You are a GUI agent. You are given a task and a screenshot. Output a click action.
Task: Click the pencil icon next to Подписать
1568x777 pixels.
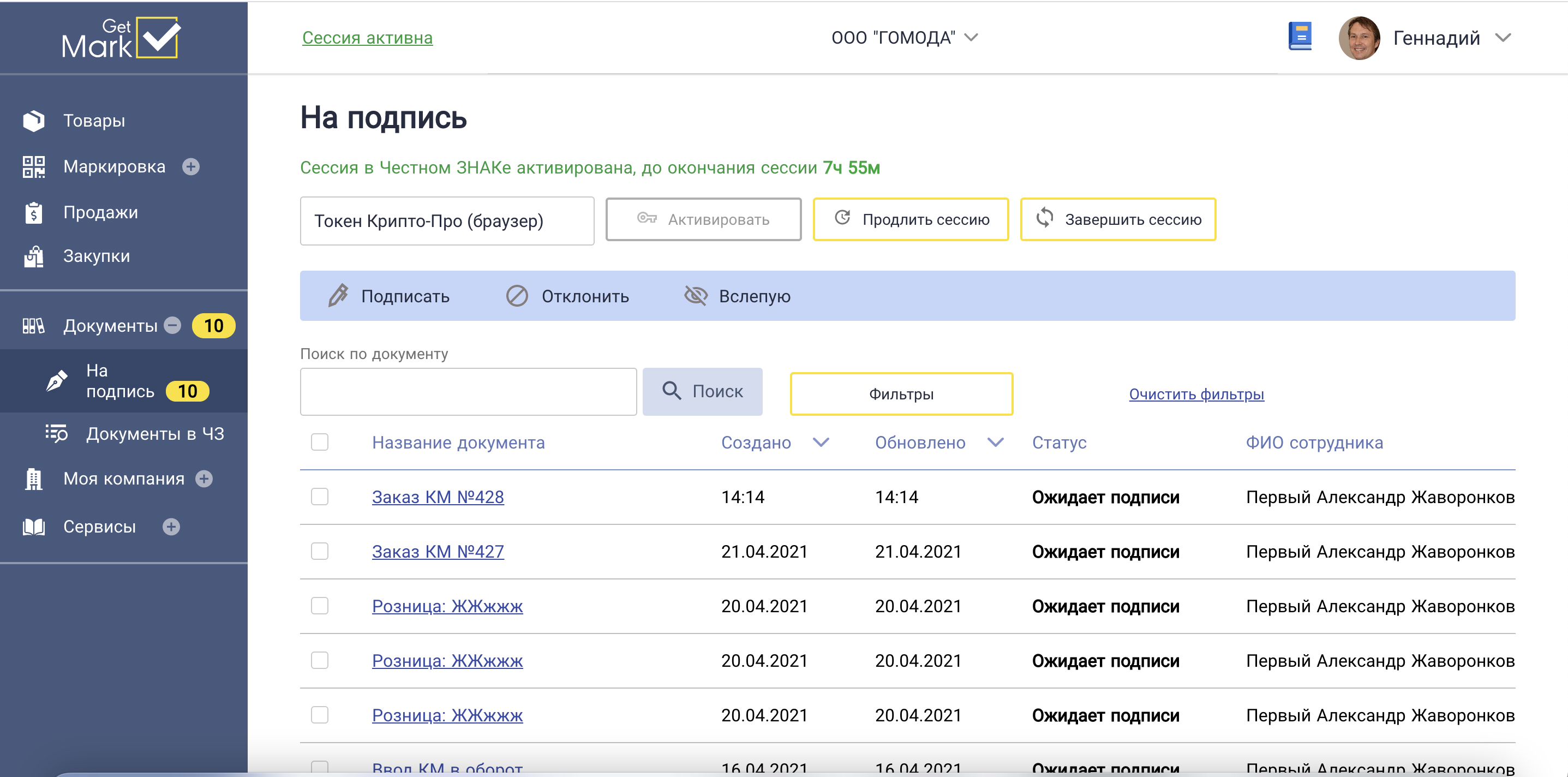tap(338, 296)
